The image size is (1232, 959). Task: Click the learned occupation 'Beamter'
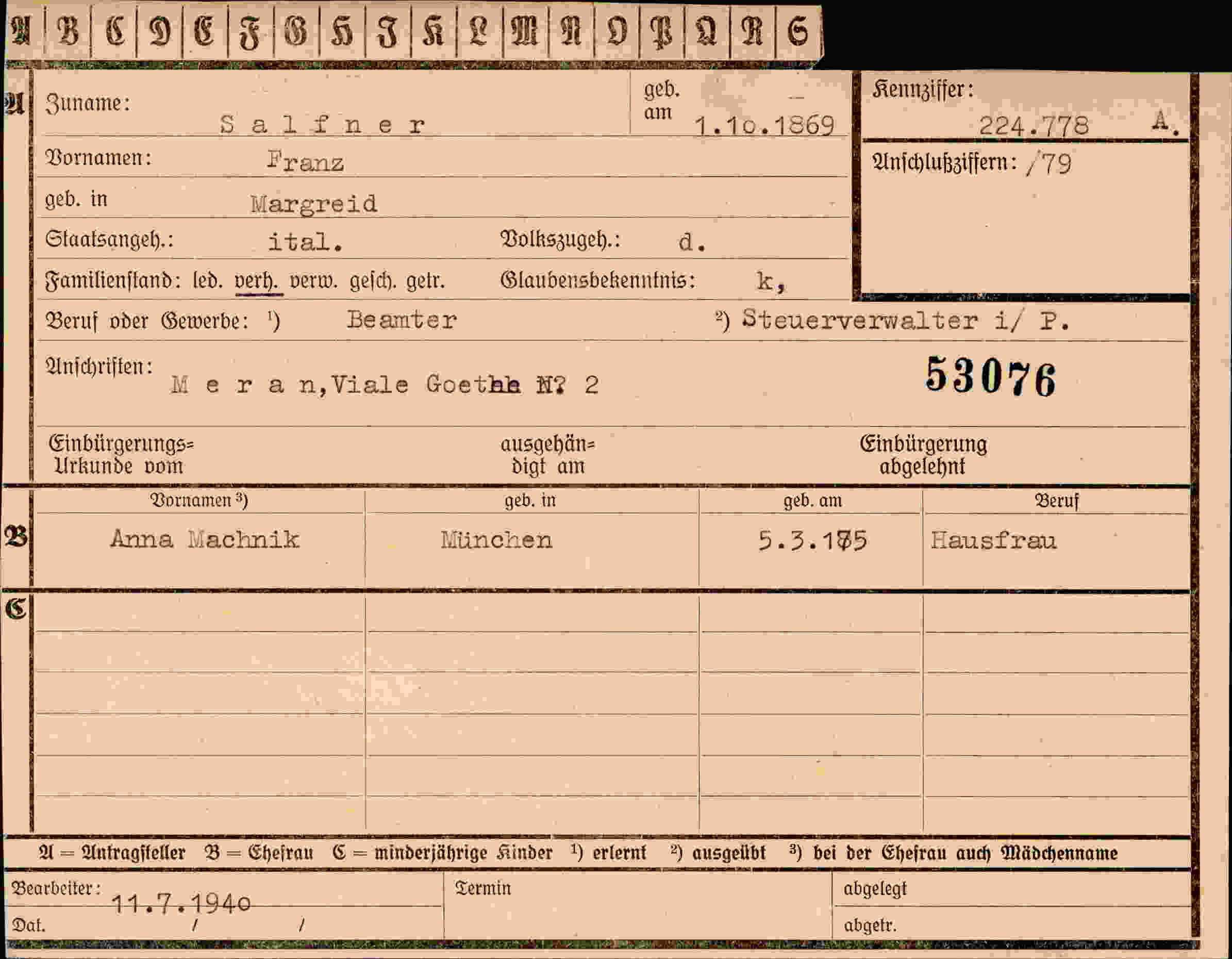[402, 320]
